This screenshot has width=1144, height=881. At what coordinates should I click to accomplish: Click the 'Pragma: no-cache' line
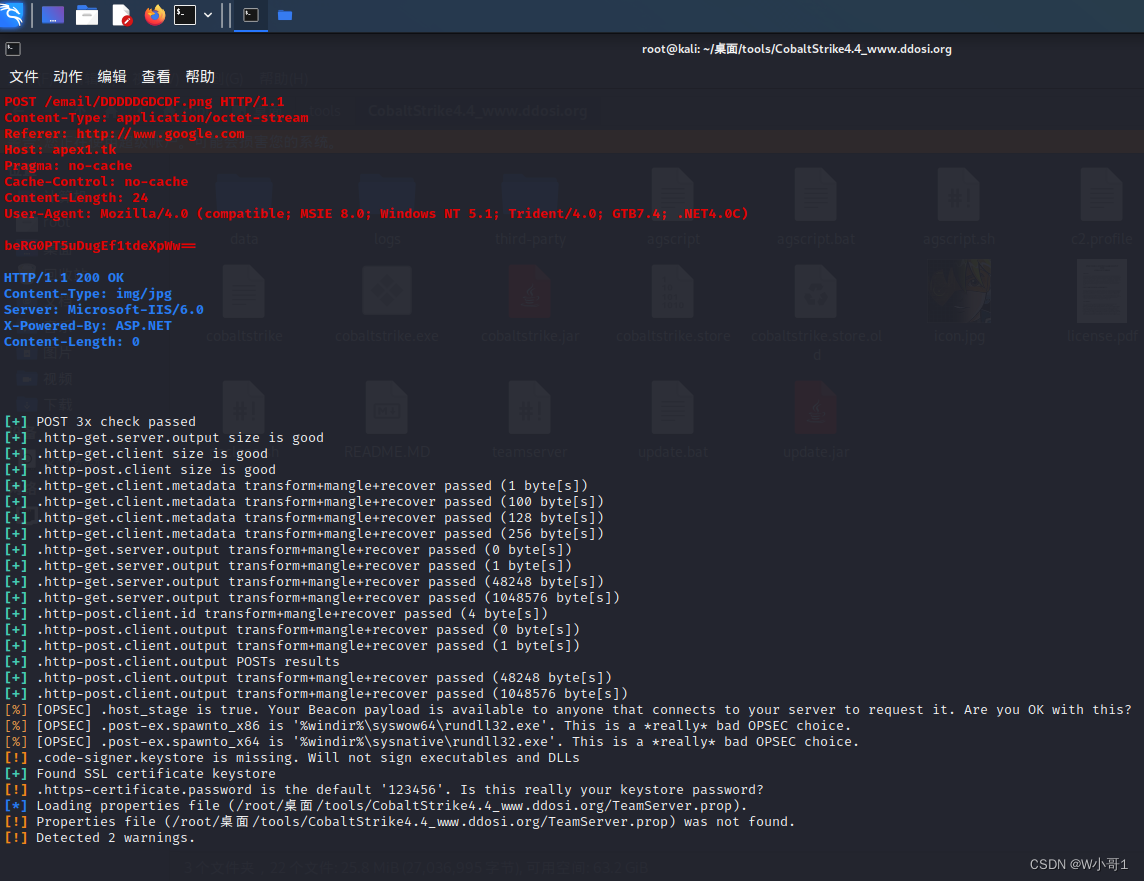coord(68,166)
